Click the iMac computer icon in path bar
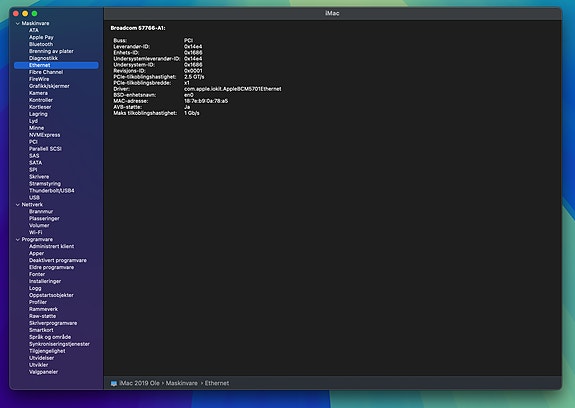 click(114, 383)
